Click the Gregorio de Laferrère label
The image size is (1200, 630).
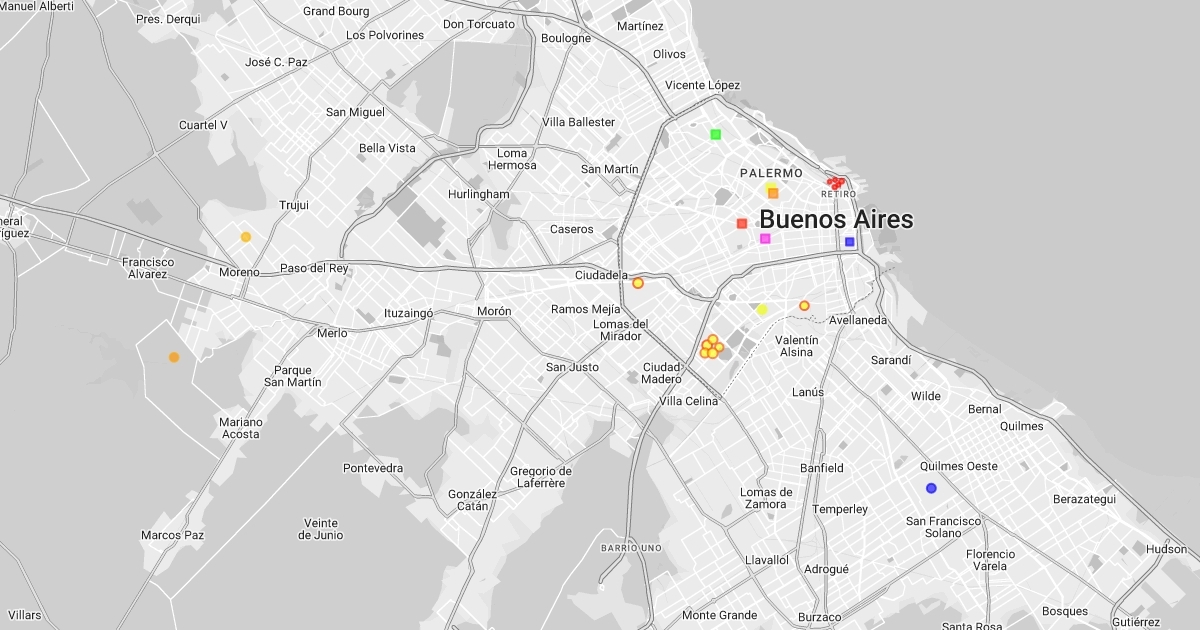tap(540, 477)
